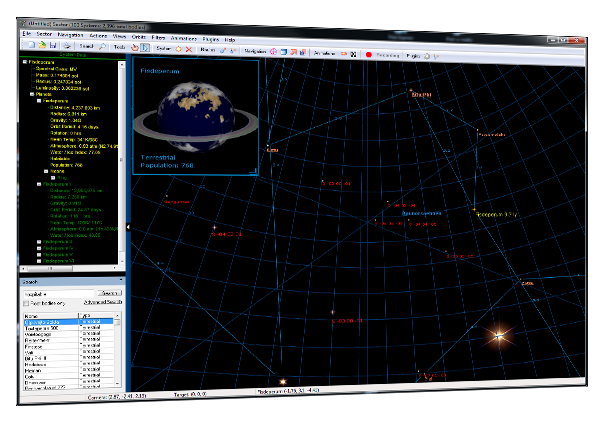Click the search query input field
The image size is (596, 425).
pos(59,294)
